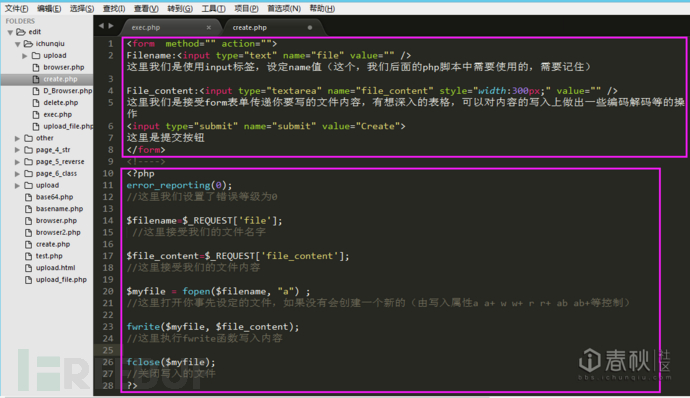Click the FOLDERS sidebar heading
This screenshot has width=690, height=398.
click(20, 21)
